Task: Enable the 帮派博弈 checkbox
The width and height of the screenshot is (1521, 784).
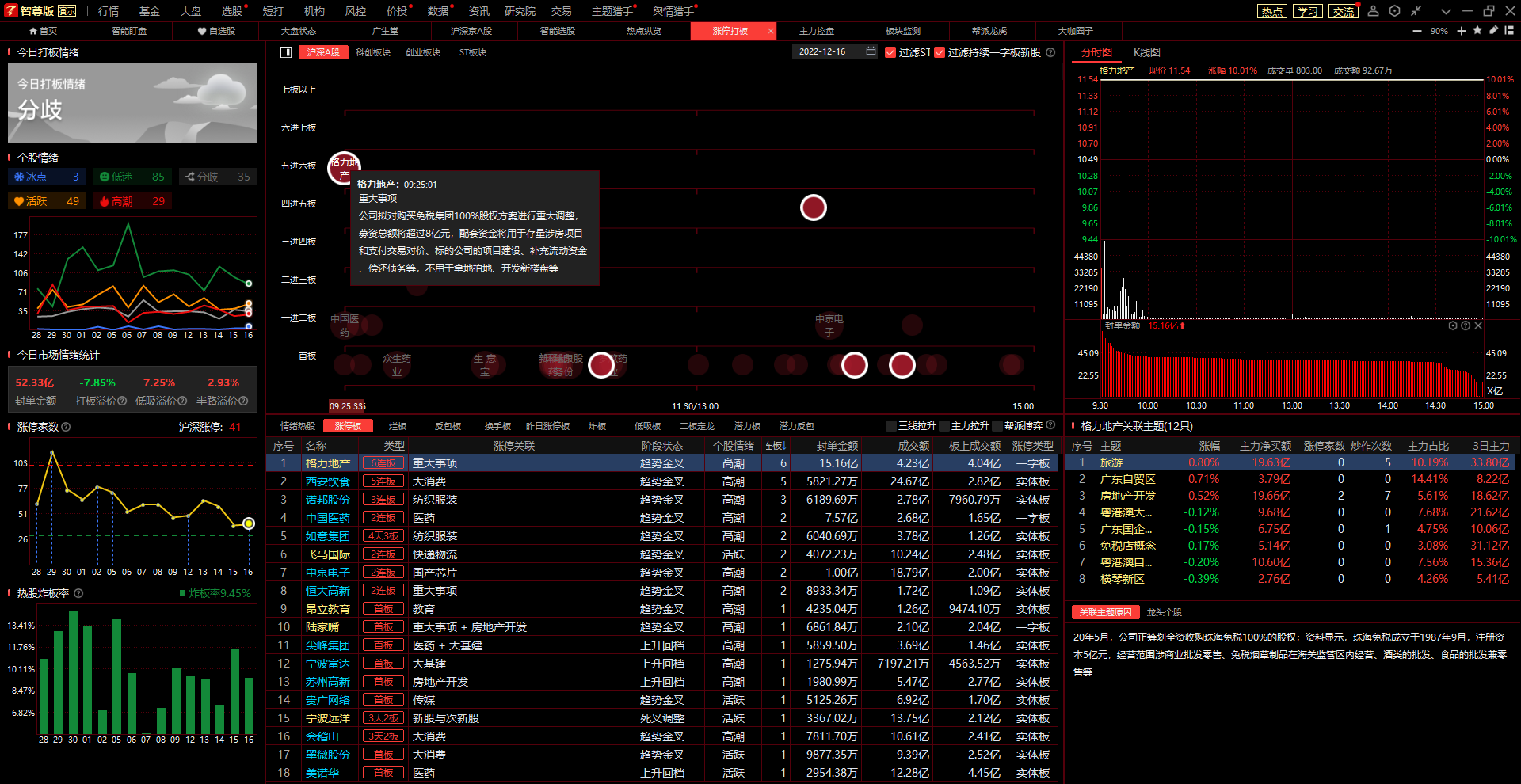Action: tap(997, 426)
